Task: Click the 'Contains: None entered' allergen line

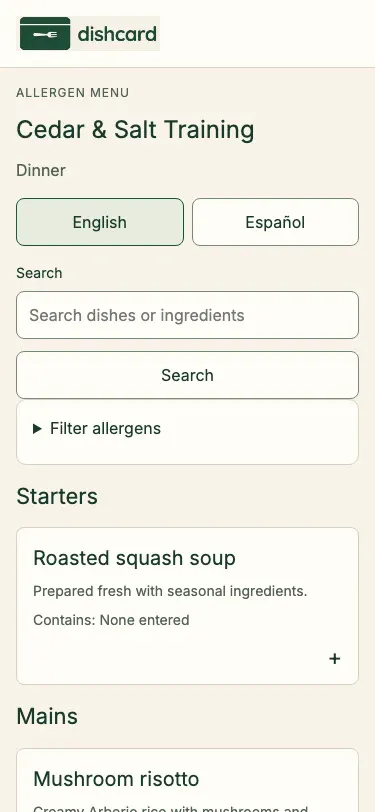Action: tap(111, 620)
